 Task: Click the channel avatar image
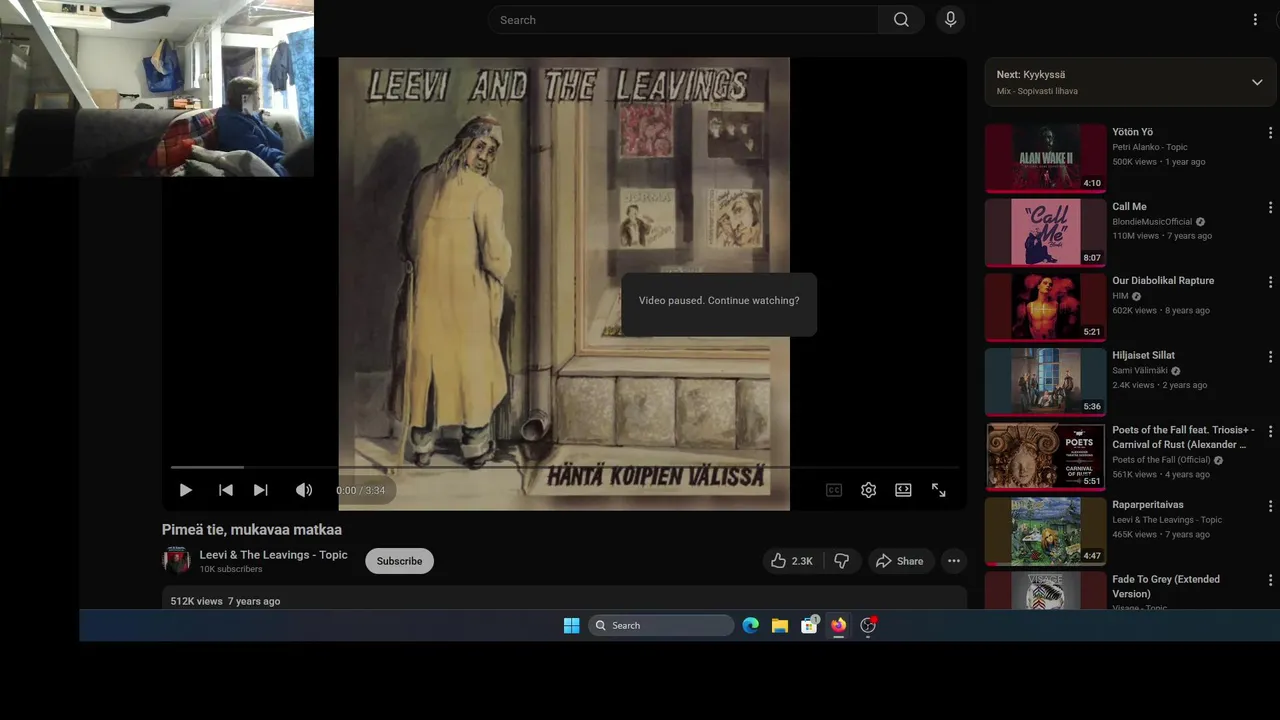coord(176,560)
